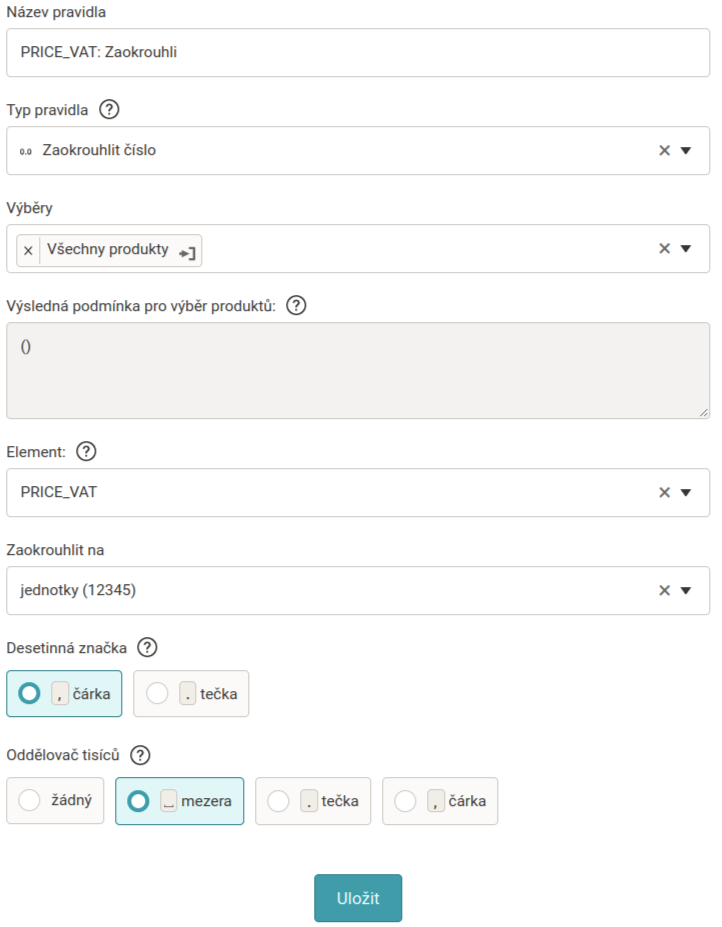This screenshot has width=722, height=927.
Task: Expand the Element dropdown arrow
Action: click(x=686, y=492)
